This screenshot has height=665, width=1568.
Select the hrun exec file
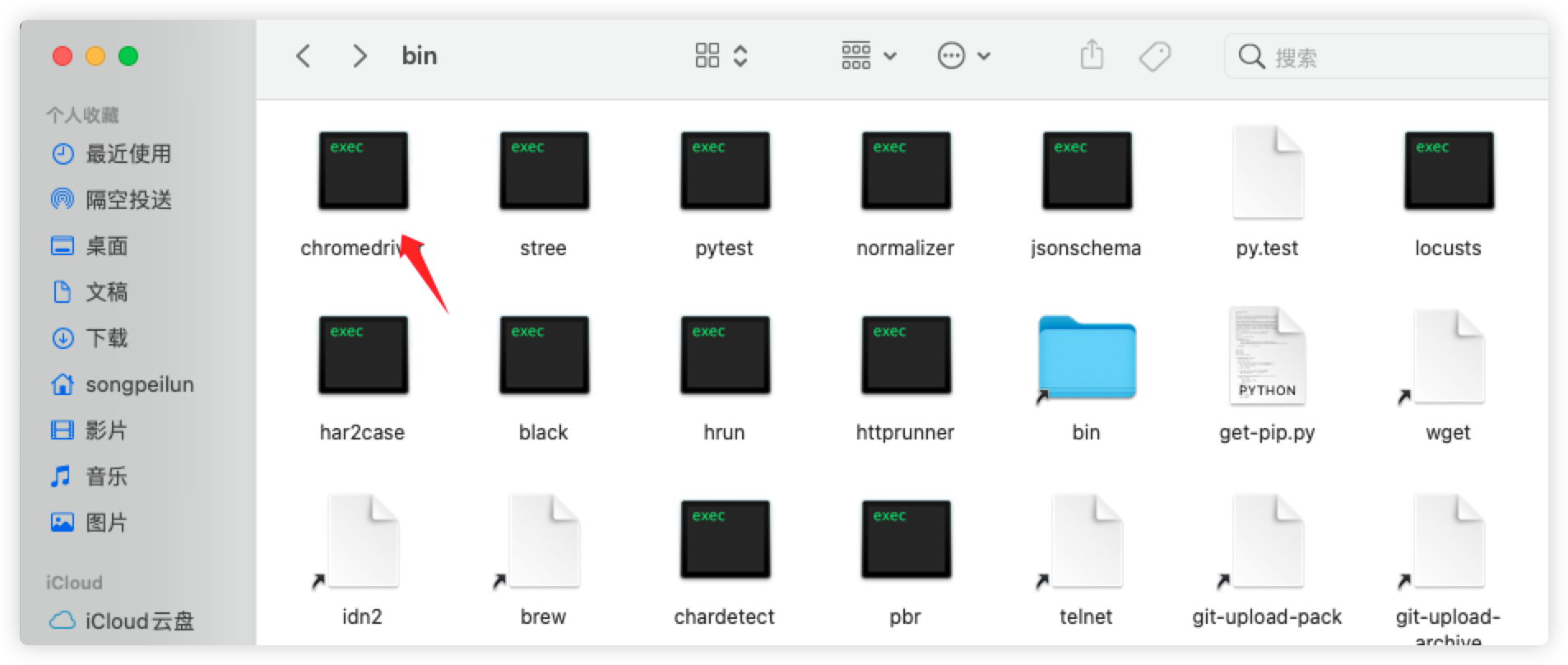(725, 355)
